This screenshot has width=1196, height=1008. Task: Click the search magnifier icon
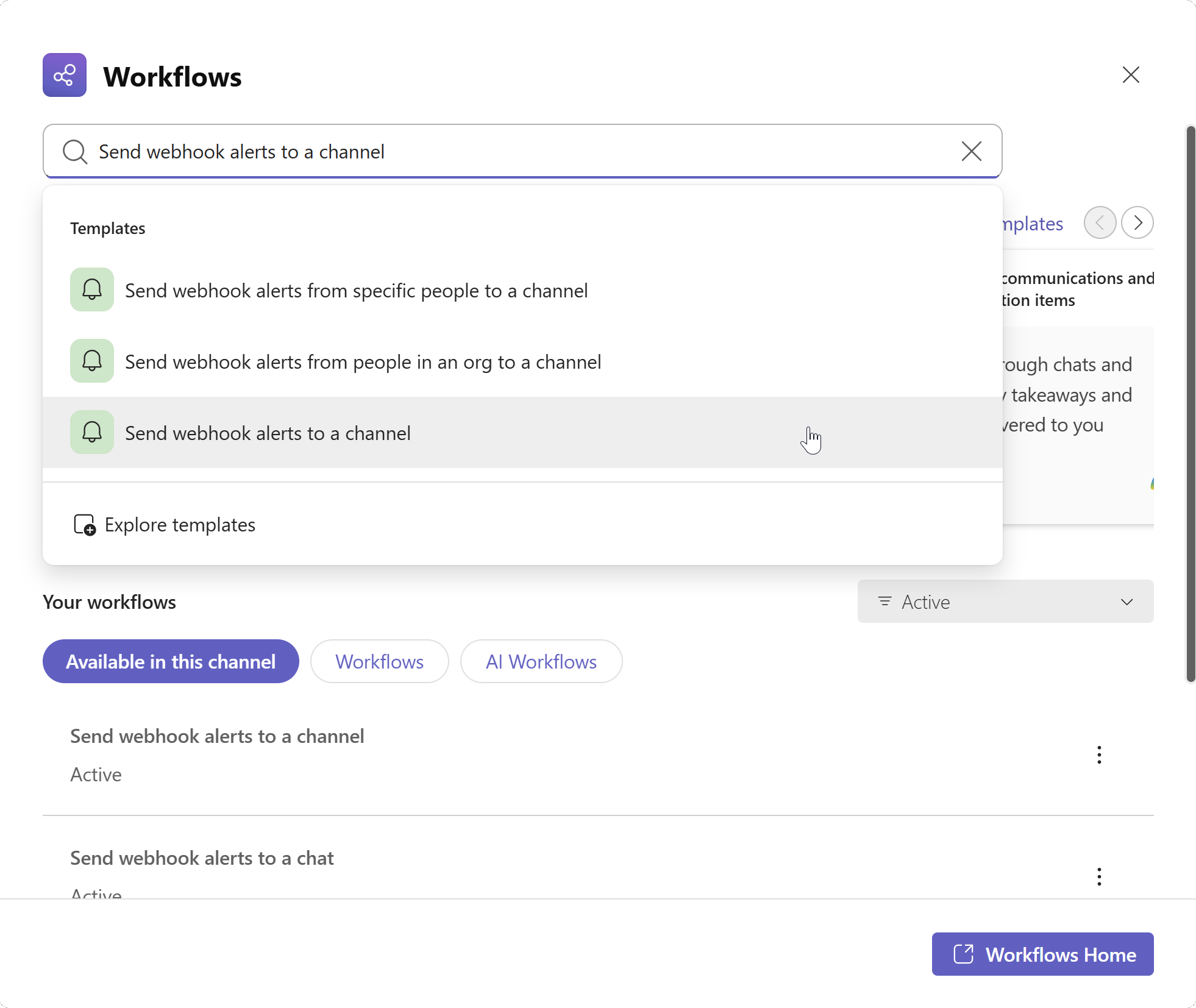74,152
